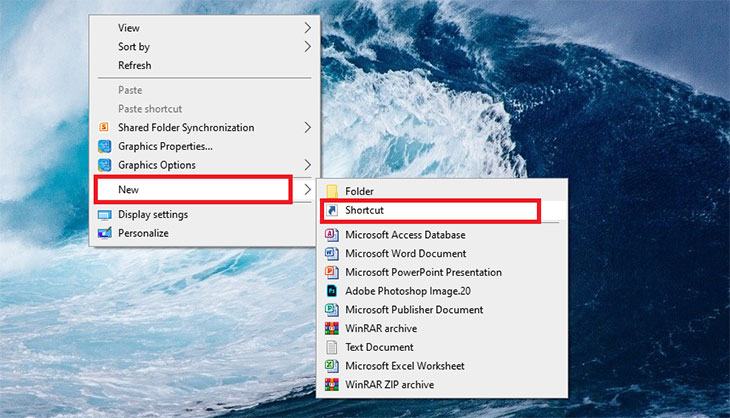Expand the Graphics Options submenu arrow
The height and width of the screenshot is (418, 730).
[x=308, y=165]
